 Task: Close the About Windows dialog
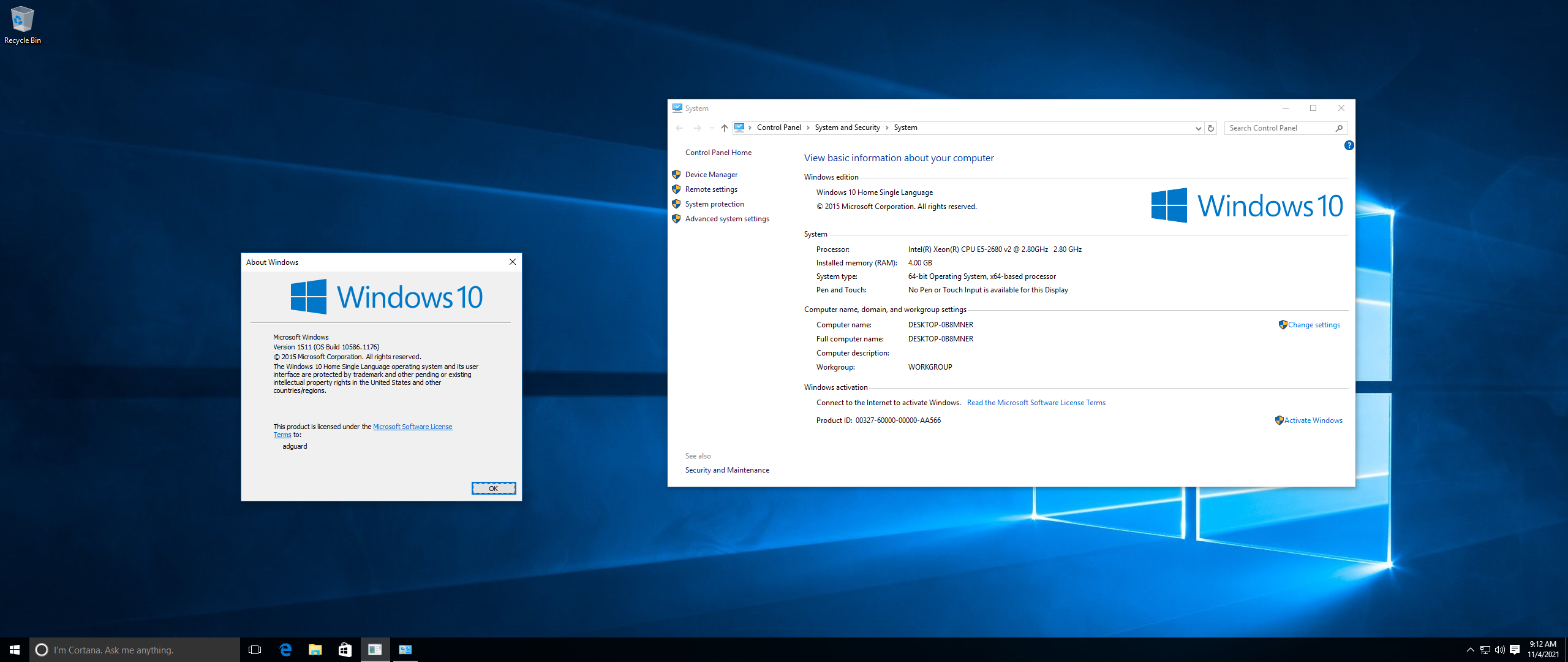coord(512,262)
